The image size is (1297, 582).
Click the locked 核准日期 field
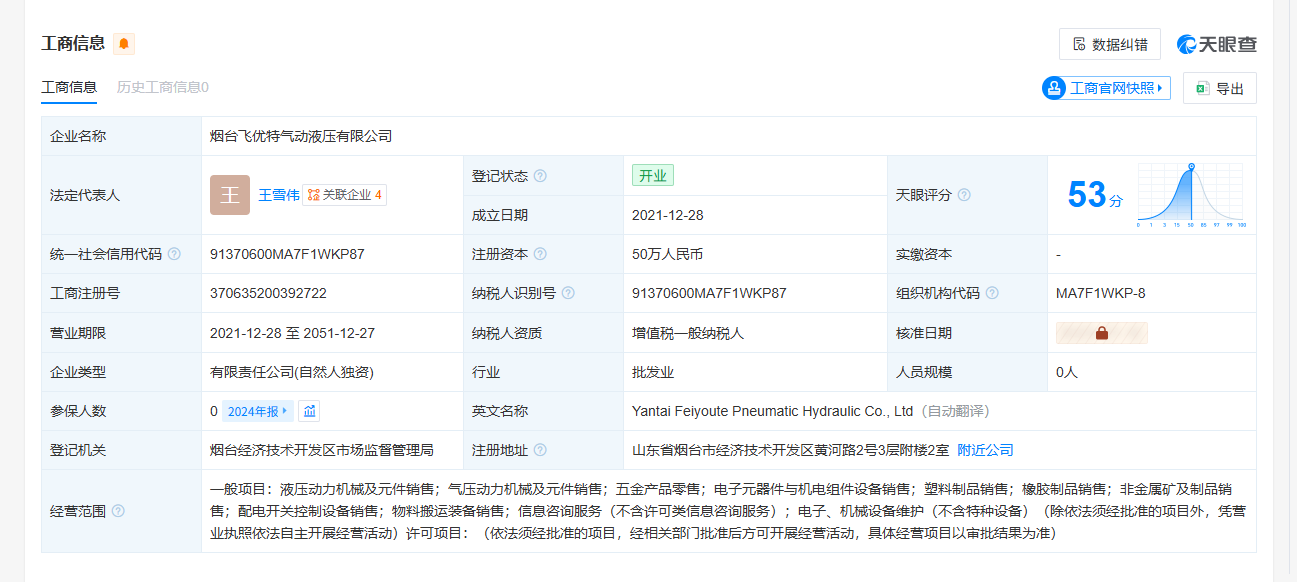[1101, 333]
